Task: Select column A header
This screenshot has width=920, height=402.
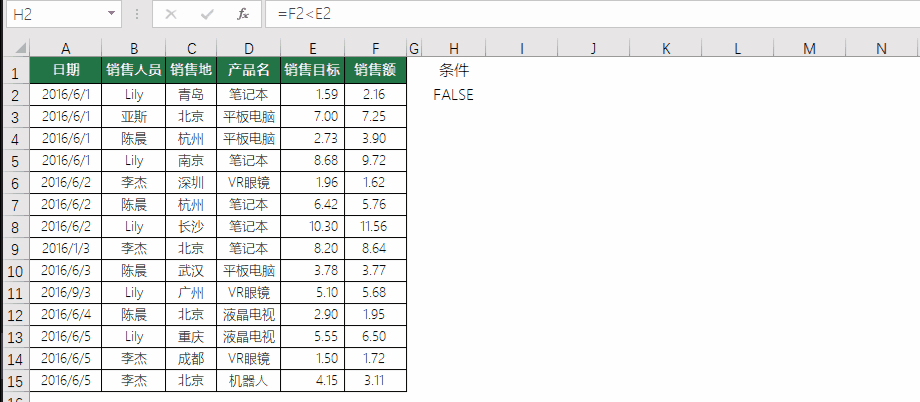Action: coord(66,49)
